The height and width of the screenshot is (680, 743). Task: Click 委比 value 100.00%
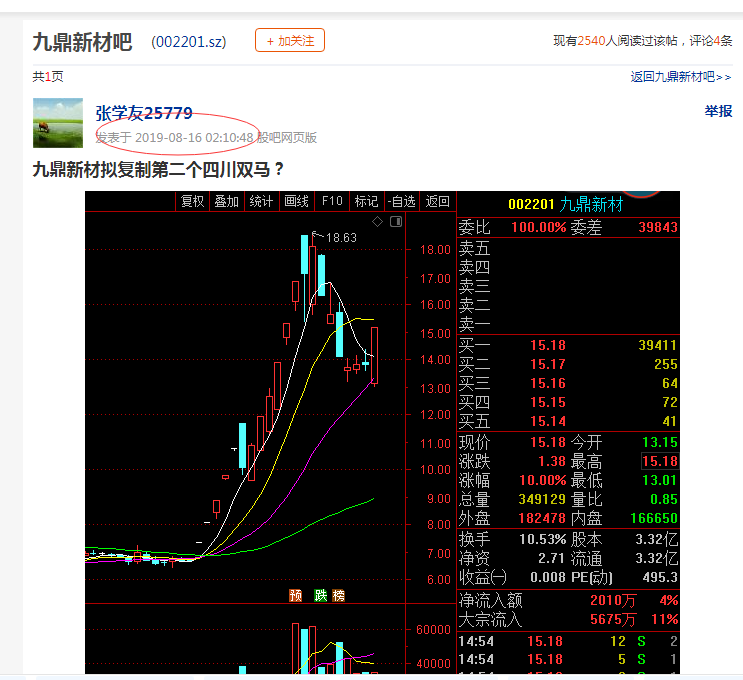(539, 227)
